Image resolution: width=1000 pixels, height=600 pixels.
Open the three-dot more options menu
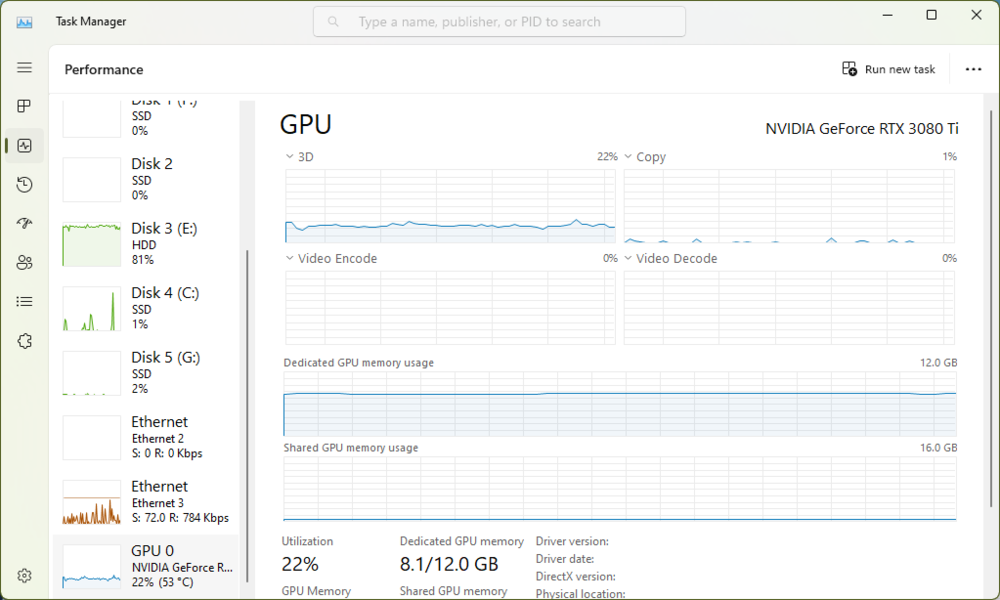[973, 69]
